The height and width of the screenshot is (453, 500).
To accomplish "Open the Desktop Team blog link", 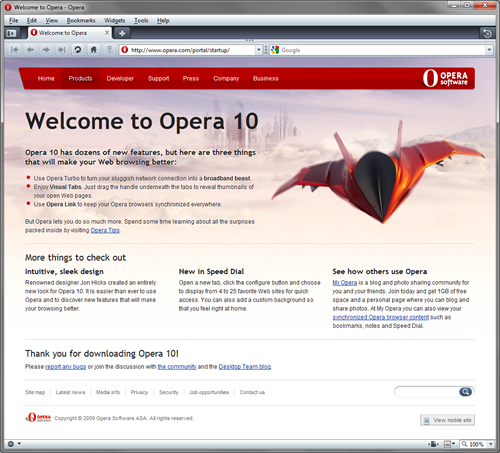I will tap(245, 367).
